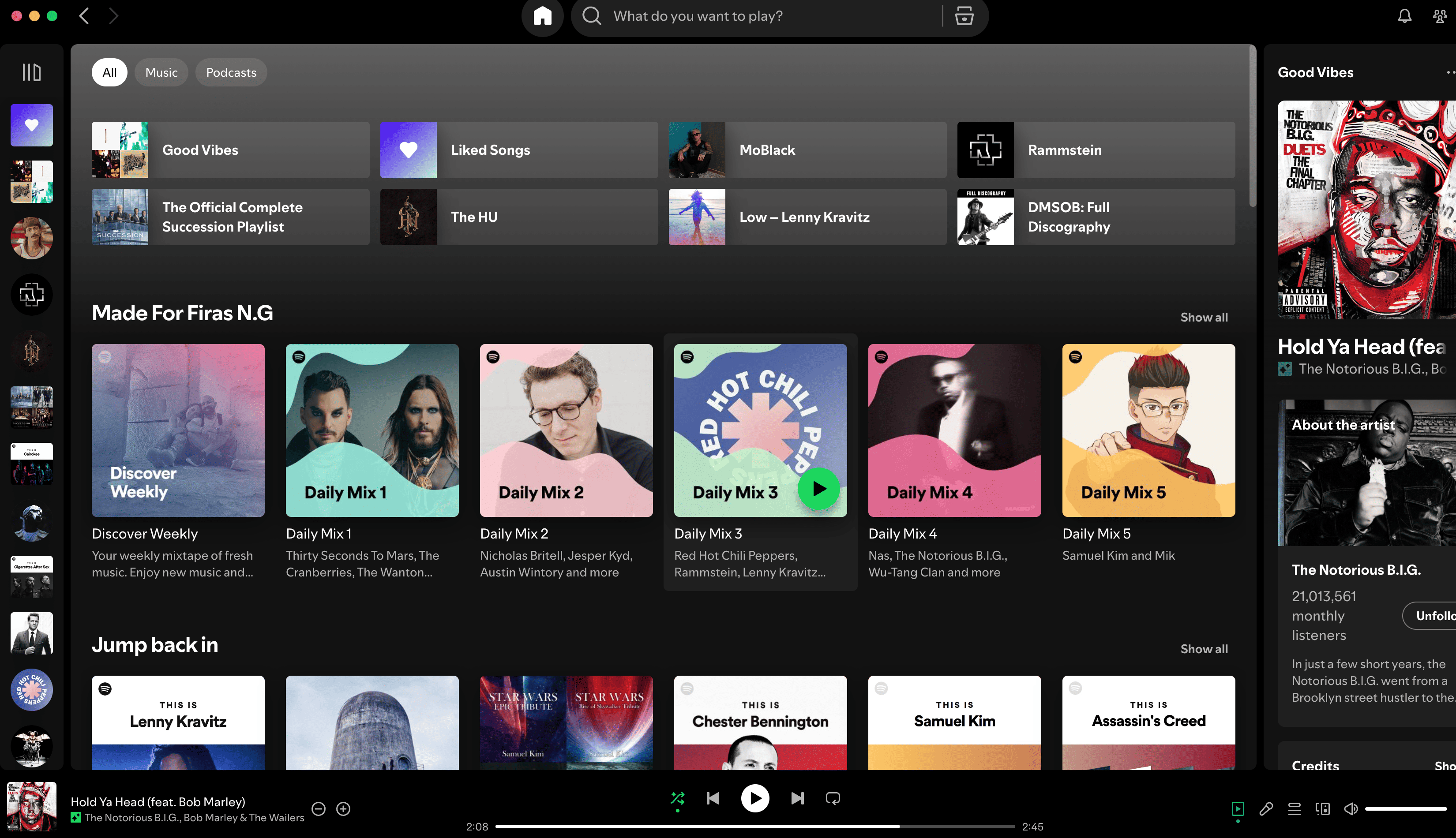Open Red Hot Chili Peppers sidebar icon

(32, 689)
